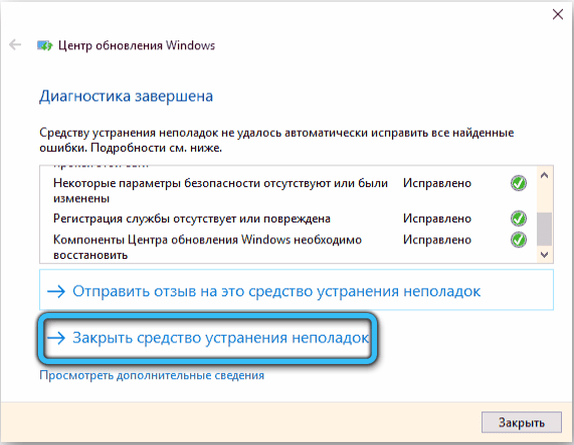This screenshot has height=445, width=574.
Task: Click 'Исправлено' status for security parameters row
Action: (x=437, y=183)
